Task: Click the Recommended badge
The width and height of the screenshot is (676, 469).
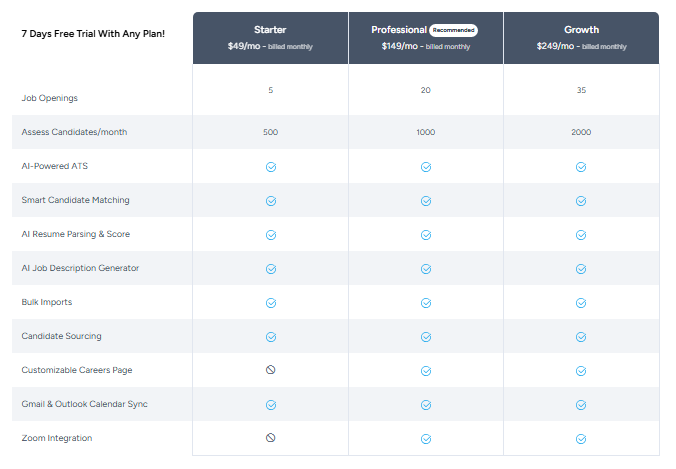Action: tap(453, 31)
